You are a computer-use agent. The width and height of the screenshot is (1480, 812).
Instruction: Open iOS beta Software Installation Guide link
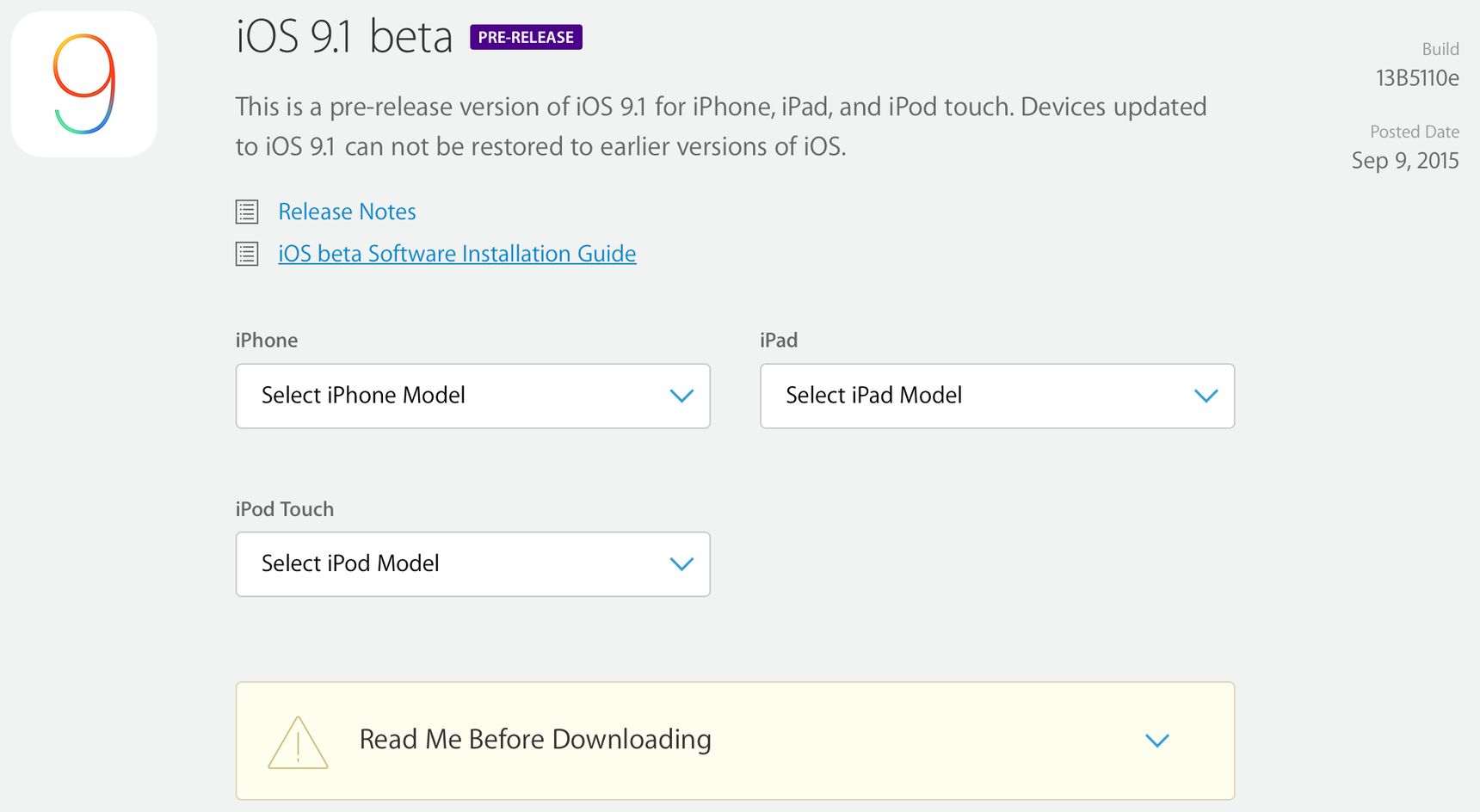(x=457, y=254)
